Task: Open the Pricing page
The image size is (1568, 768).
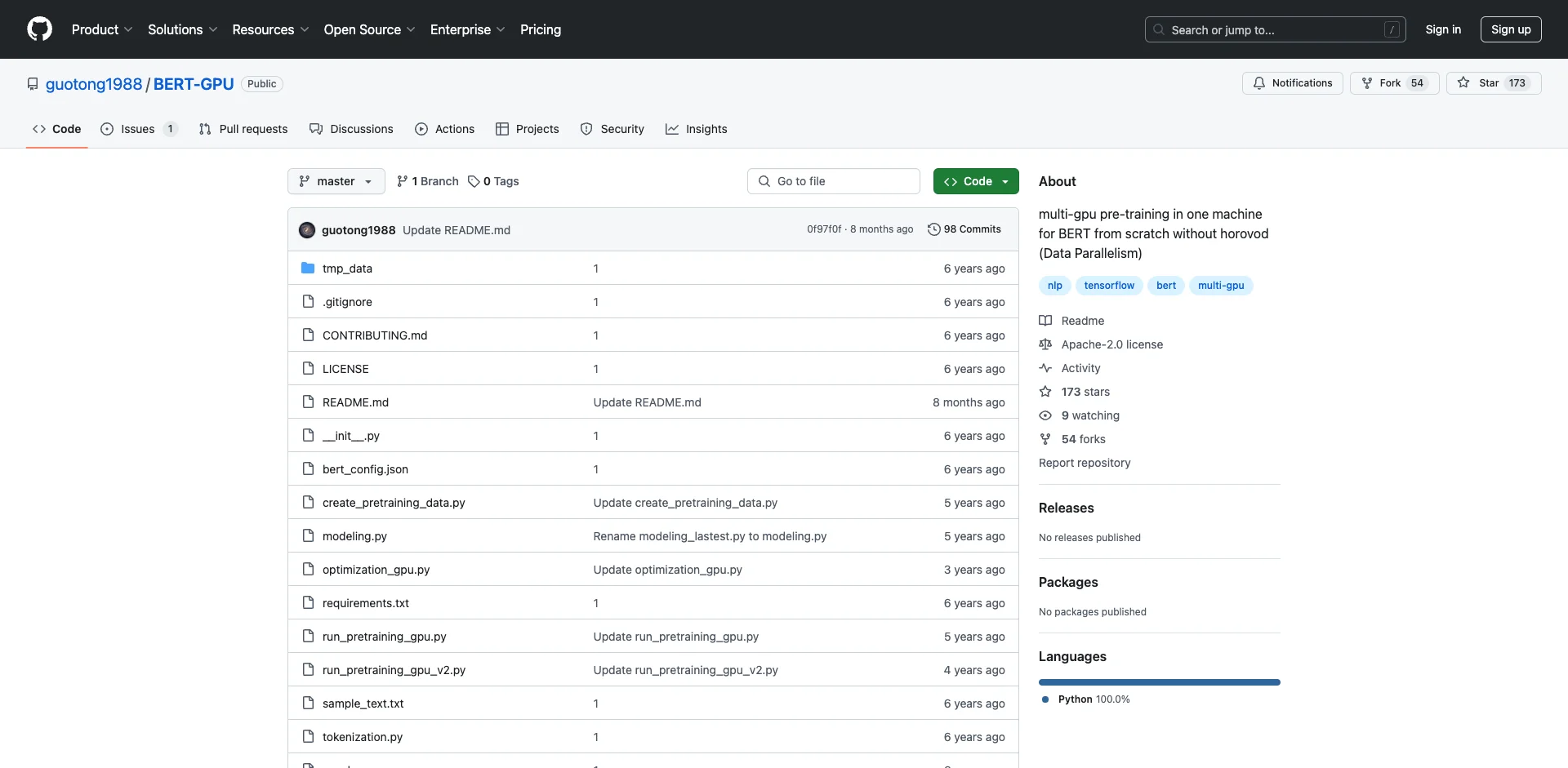Action: (541, 29)
